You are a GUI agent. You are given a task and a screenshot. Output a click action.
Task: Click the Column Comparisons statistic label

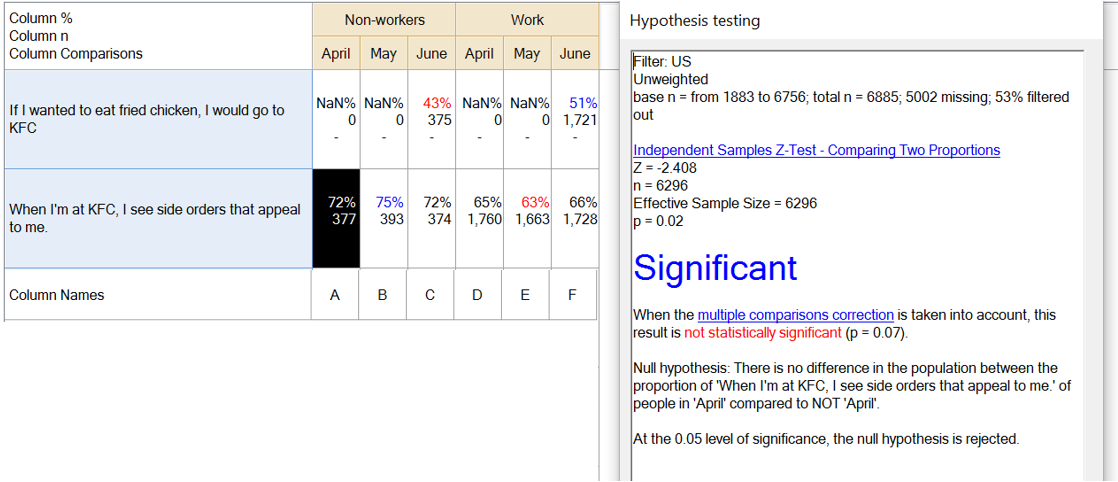coord(76,53)
